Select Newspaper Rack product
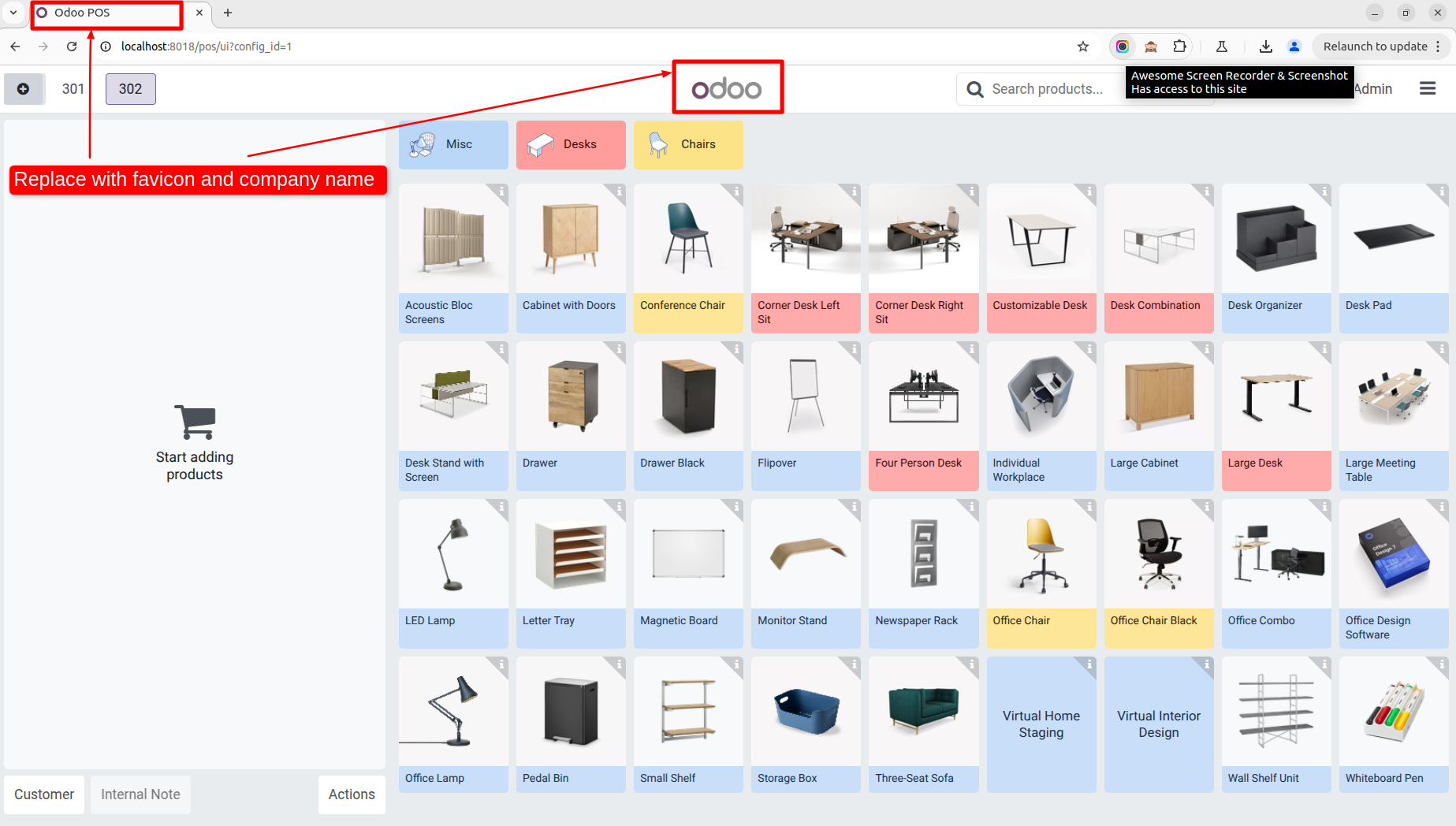1456x826 pixels. [923, 574]
